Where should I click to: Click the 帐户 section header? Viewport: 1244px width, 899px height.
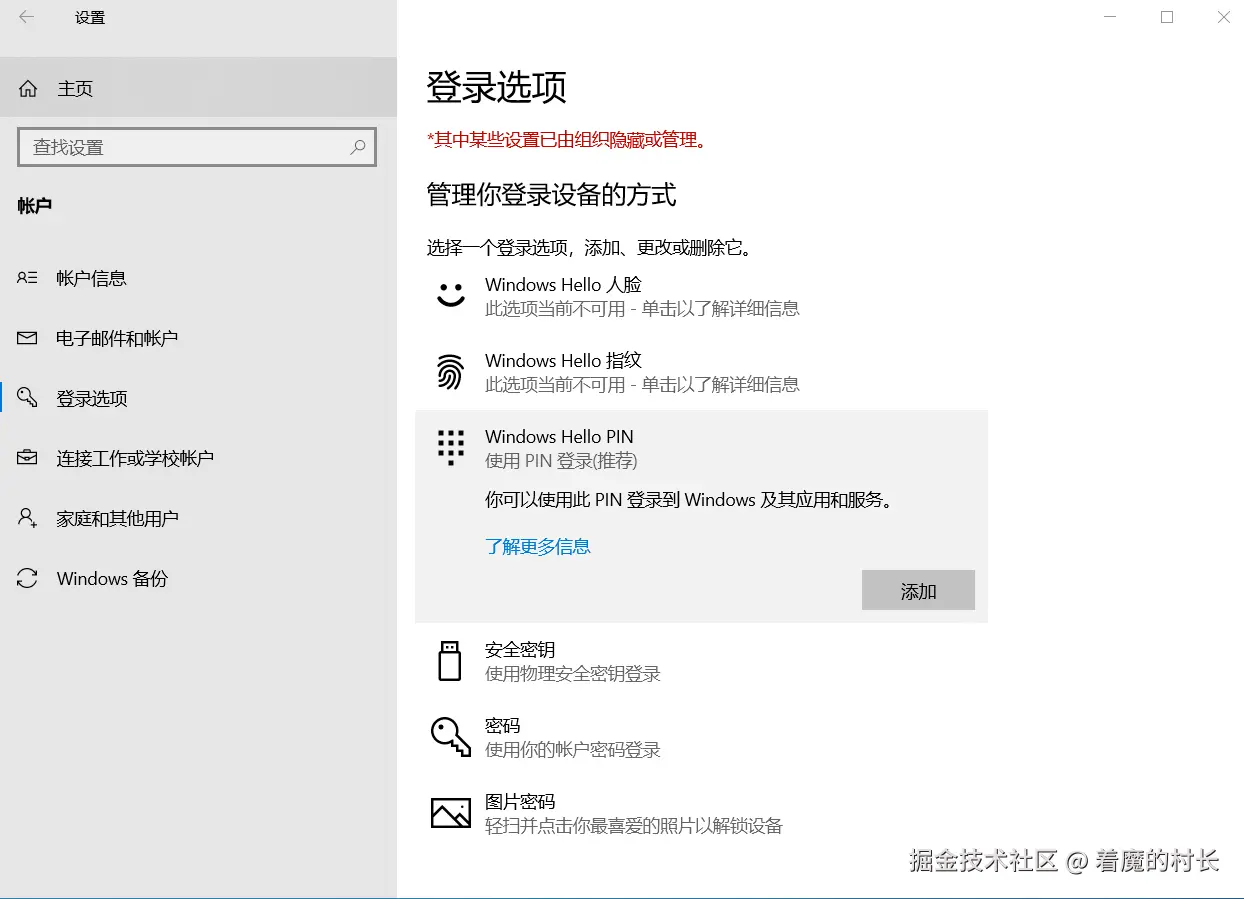(x=35, y=206)
